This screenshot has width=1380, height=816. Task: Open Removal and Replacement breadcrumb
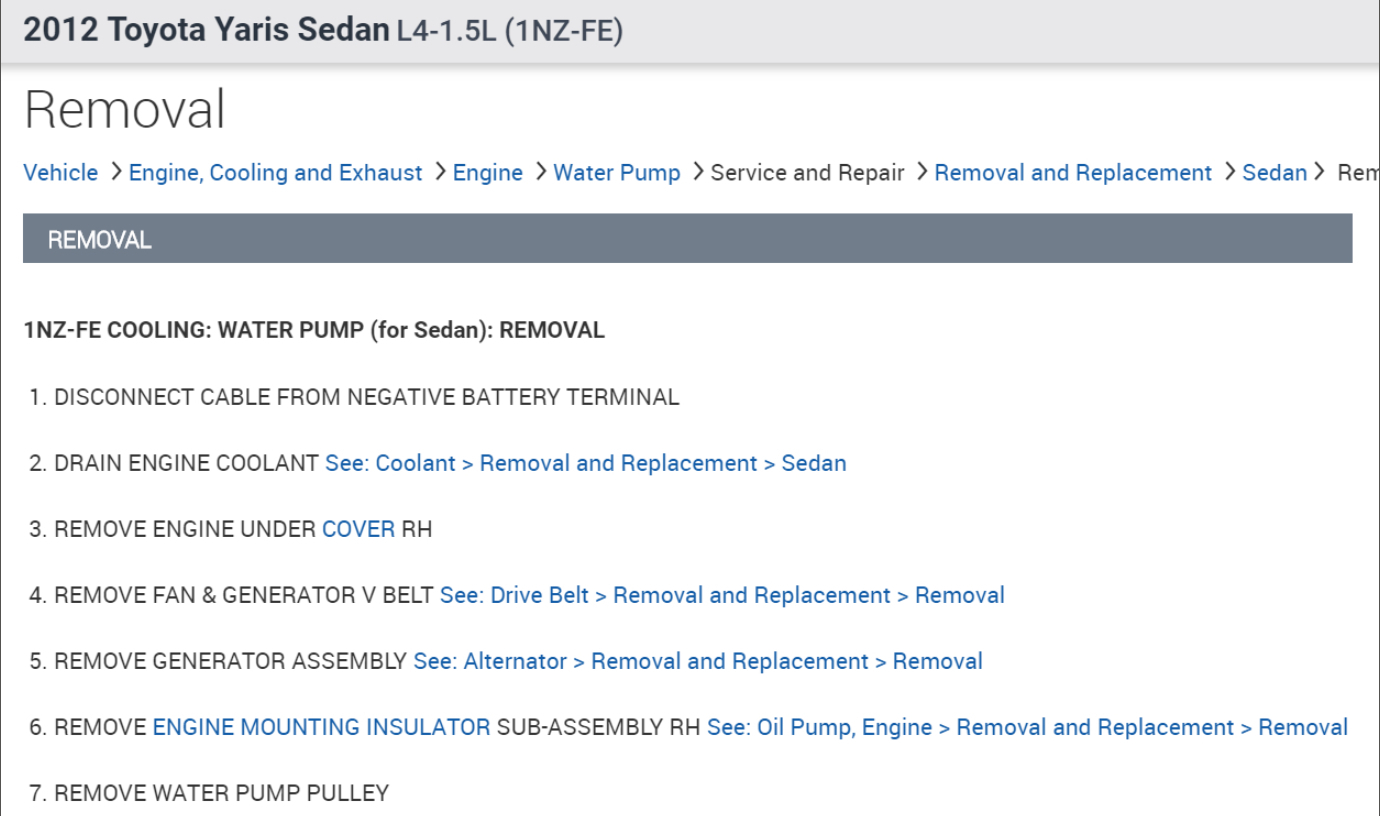pyautogui.click(x=1072, y=173)
